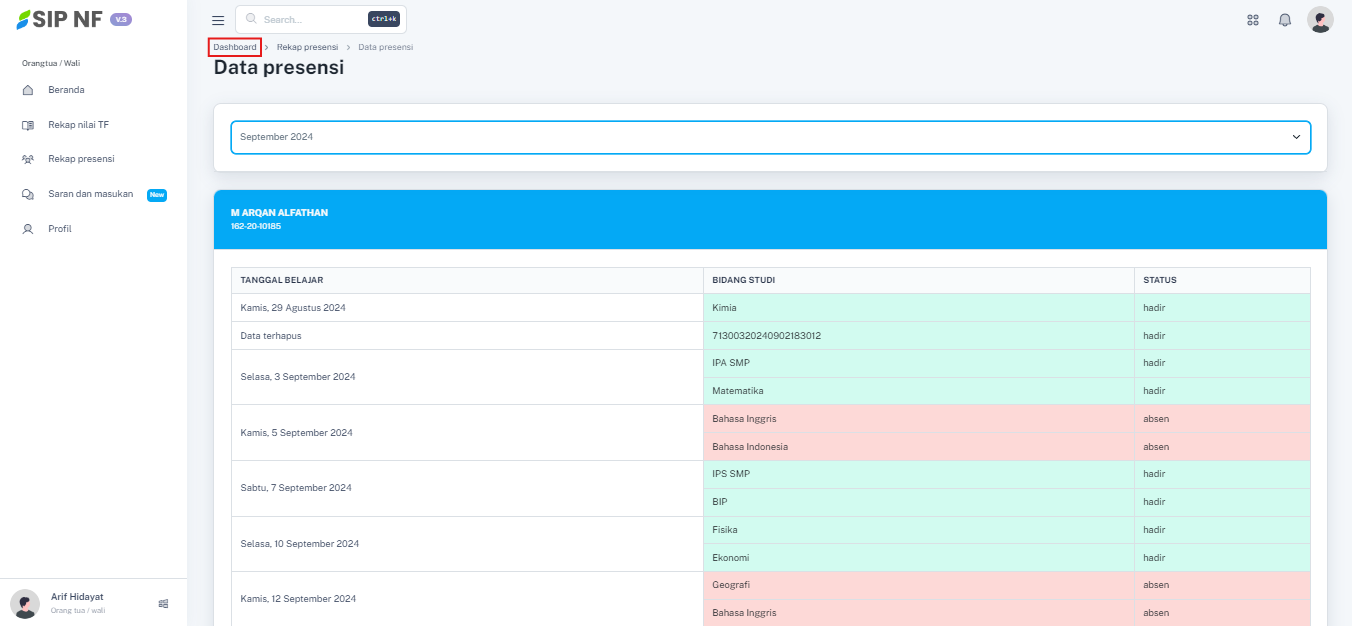Click Rekap presensi breadcrumb link
The image size is (1352, 626).
(x=307, y=47)
